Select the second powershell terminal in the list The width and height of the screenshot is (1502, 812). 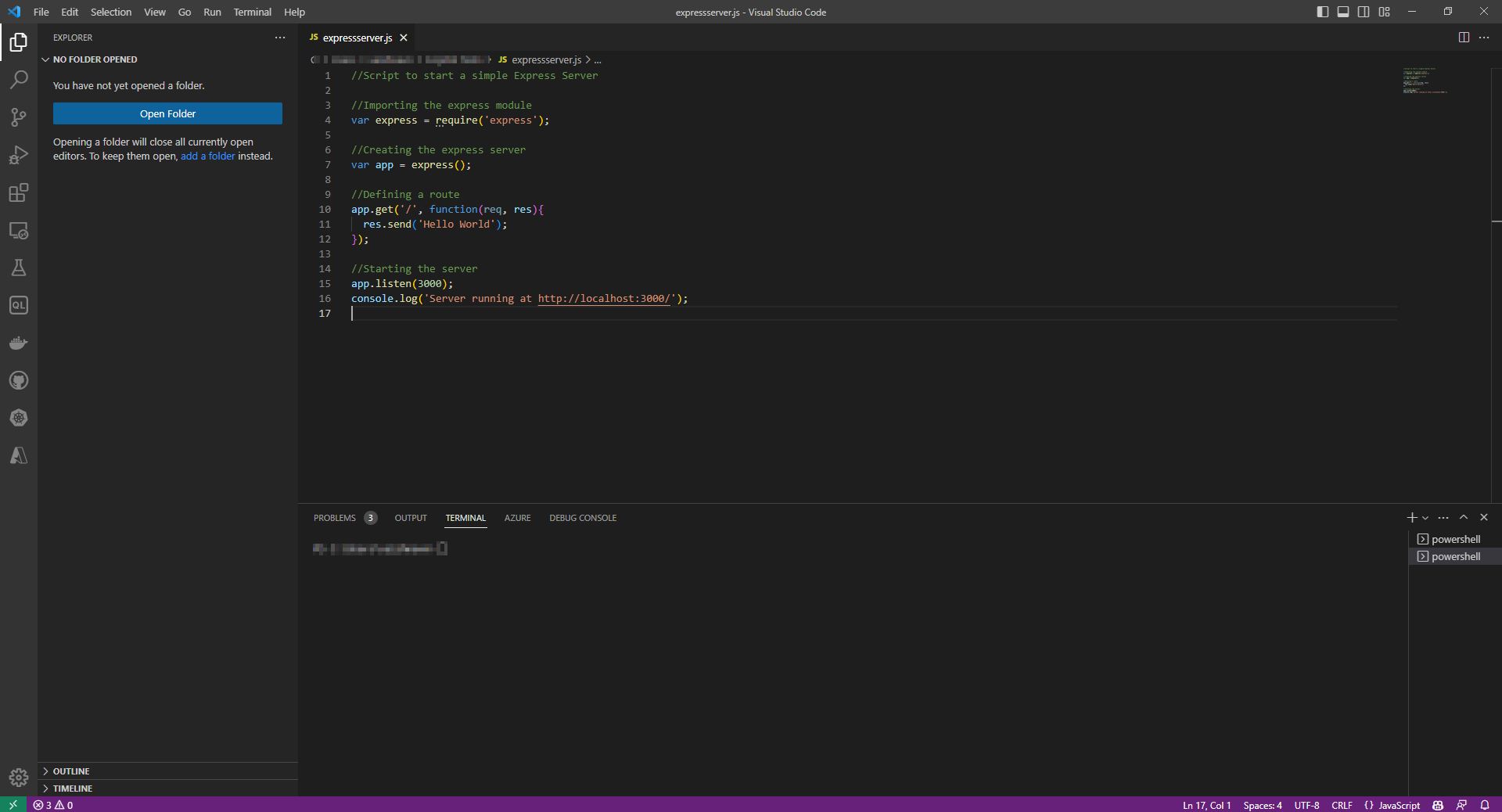click(x=1455, y=556)
